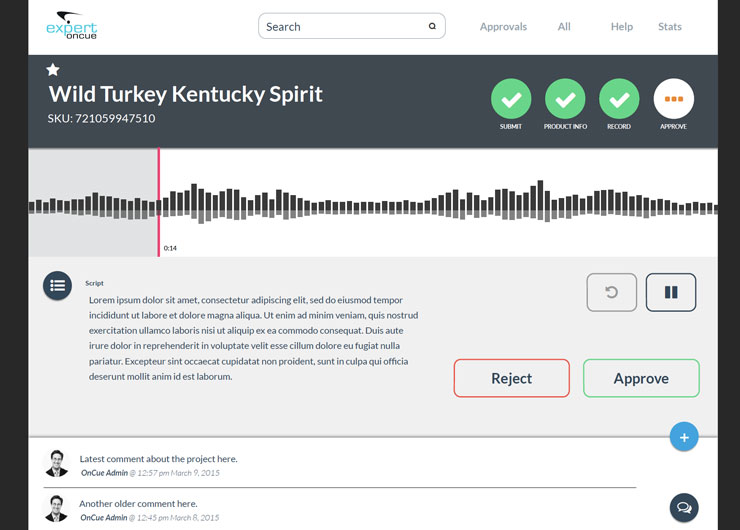
Task: Open the Approve step status circle
Action: pyautogui.click(x=673, y=99)
